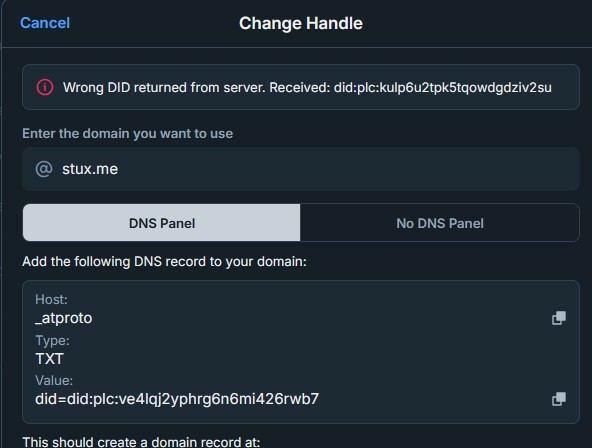Click "Add the following DNS record" instruction text
The width and height of the screenshot is (592, 448).
pos(165,261)
